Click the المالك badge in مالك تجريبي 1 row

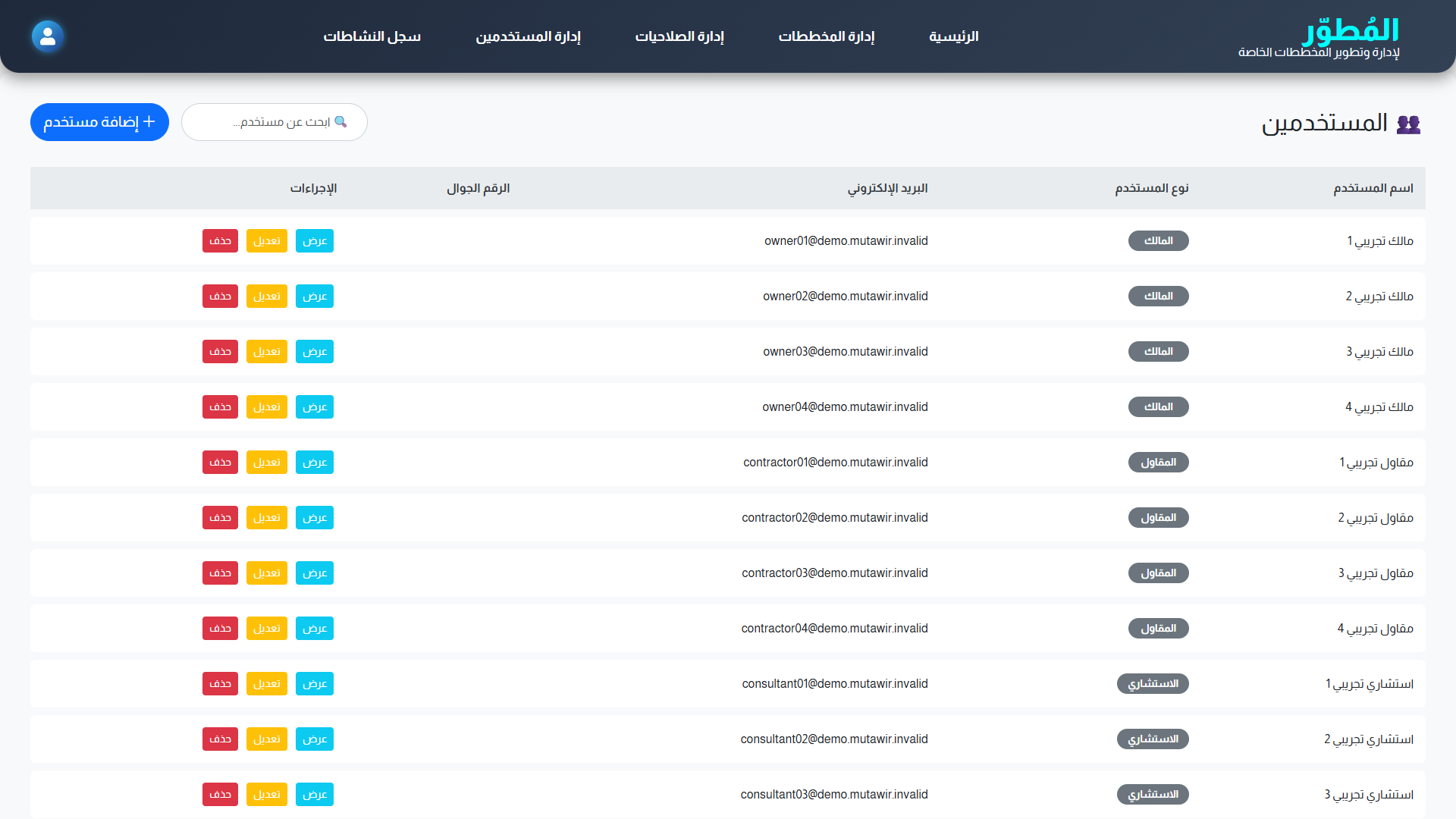tap(1158, 240)
